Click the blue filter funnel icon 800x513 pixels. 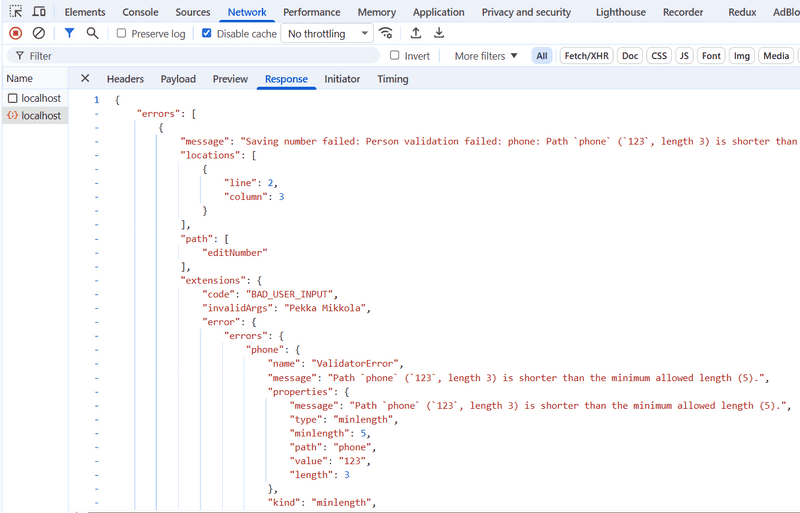pos(69,33)
